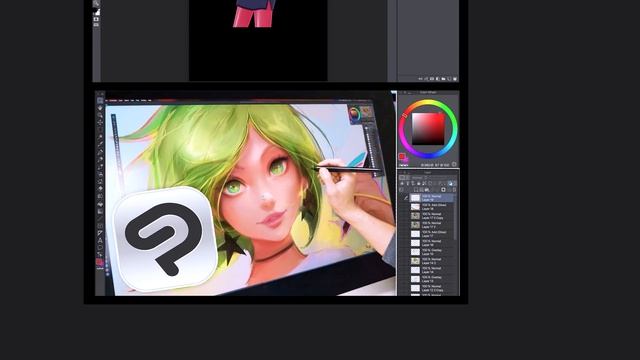Select the Balloon tool
Image resolution: width=640 pixels, height=360 pixels.
point(100,247)
